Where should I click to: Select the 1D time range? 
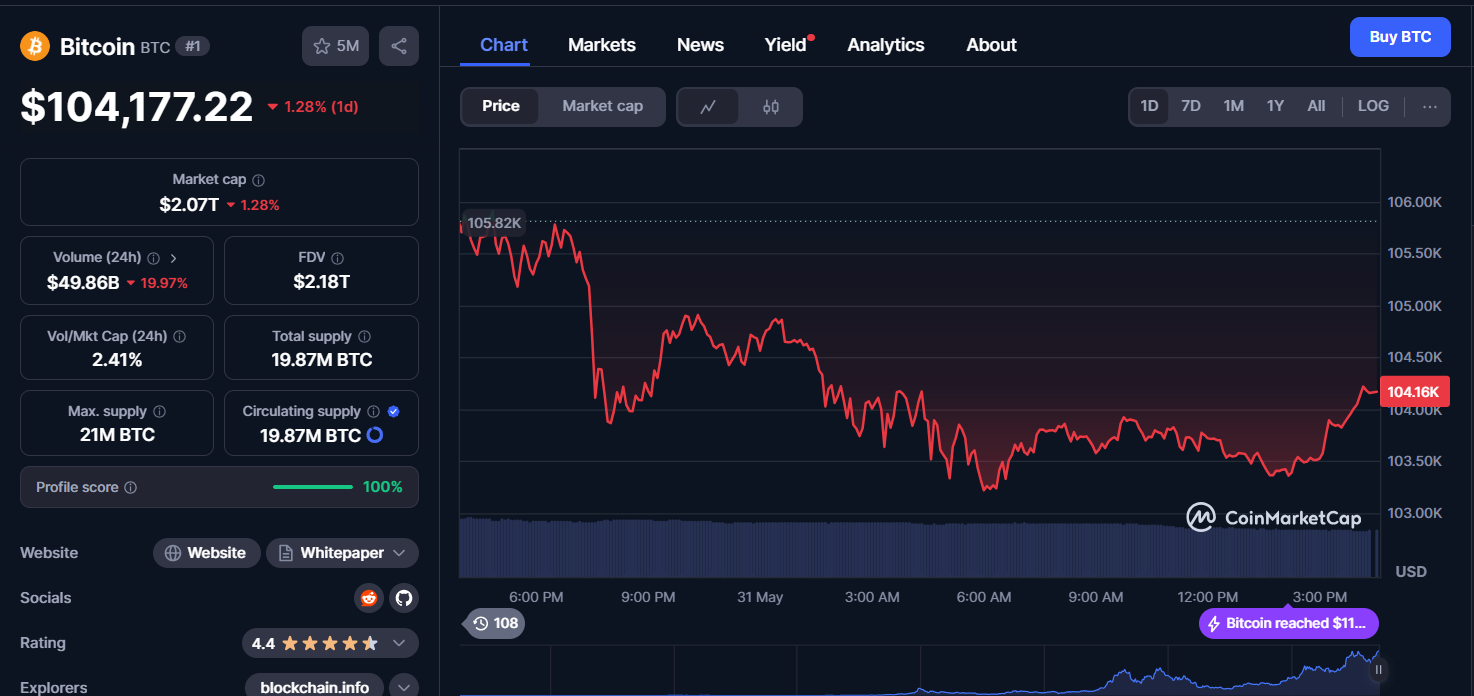[x=1150, y=106]
